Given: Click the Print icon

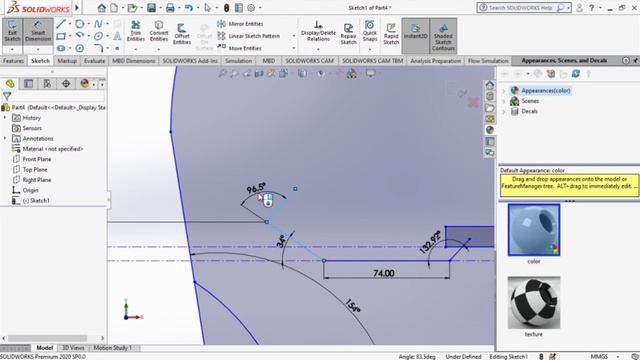Looking at the screenshot, I should pyautogui.click(x=170, y=7).
